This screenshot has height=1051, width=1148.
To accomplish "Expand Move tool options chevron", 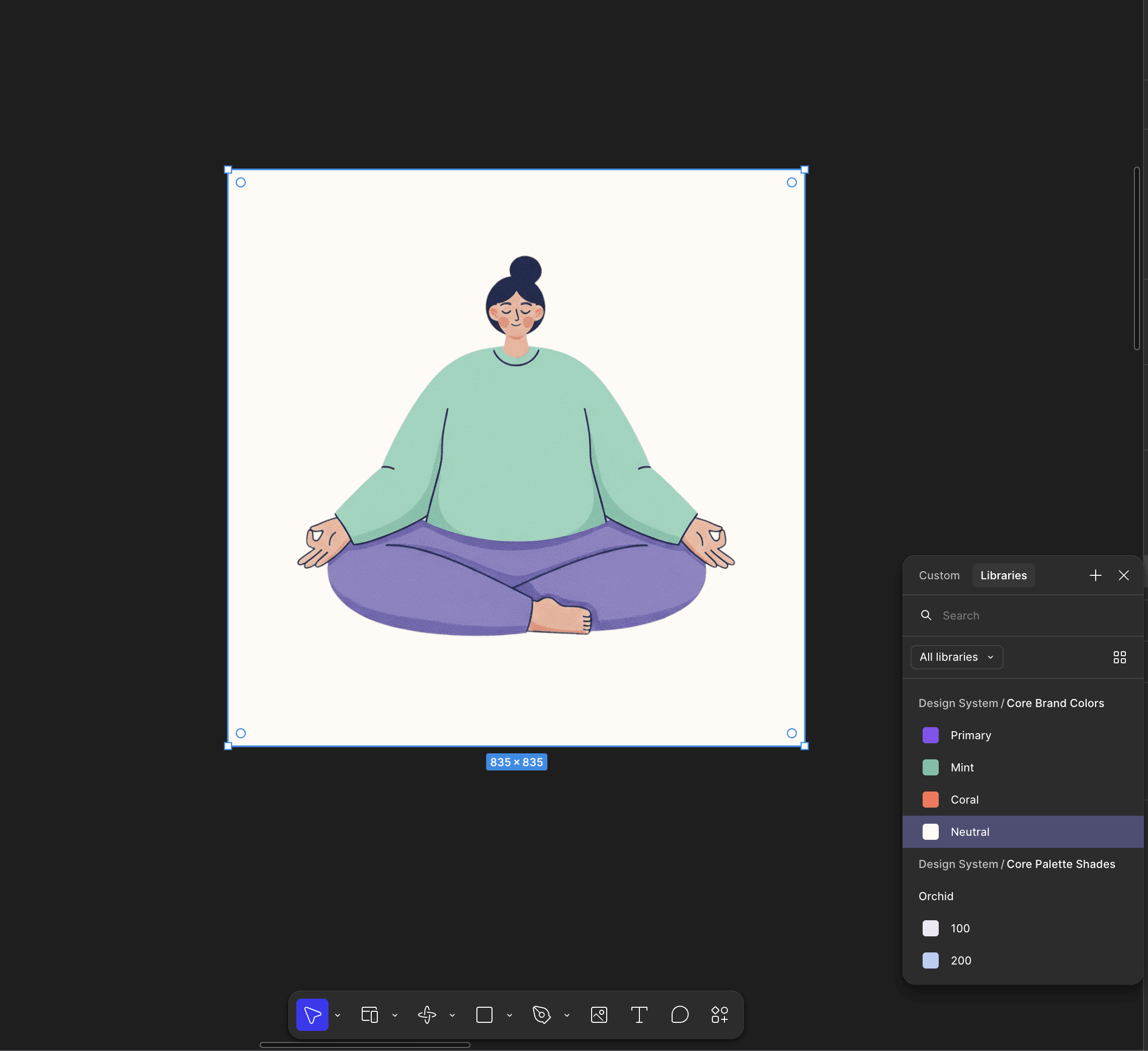I will 338,1015.
